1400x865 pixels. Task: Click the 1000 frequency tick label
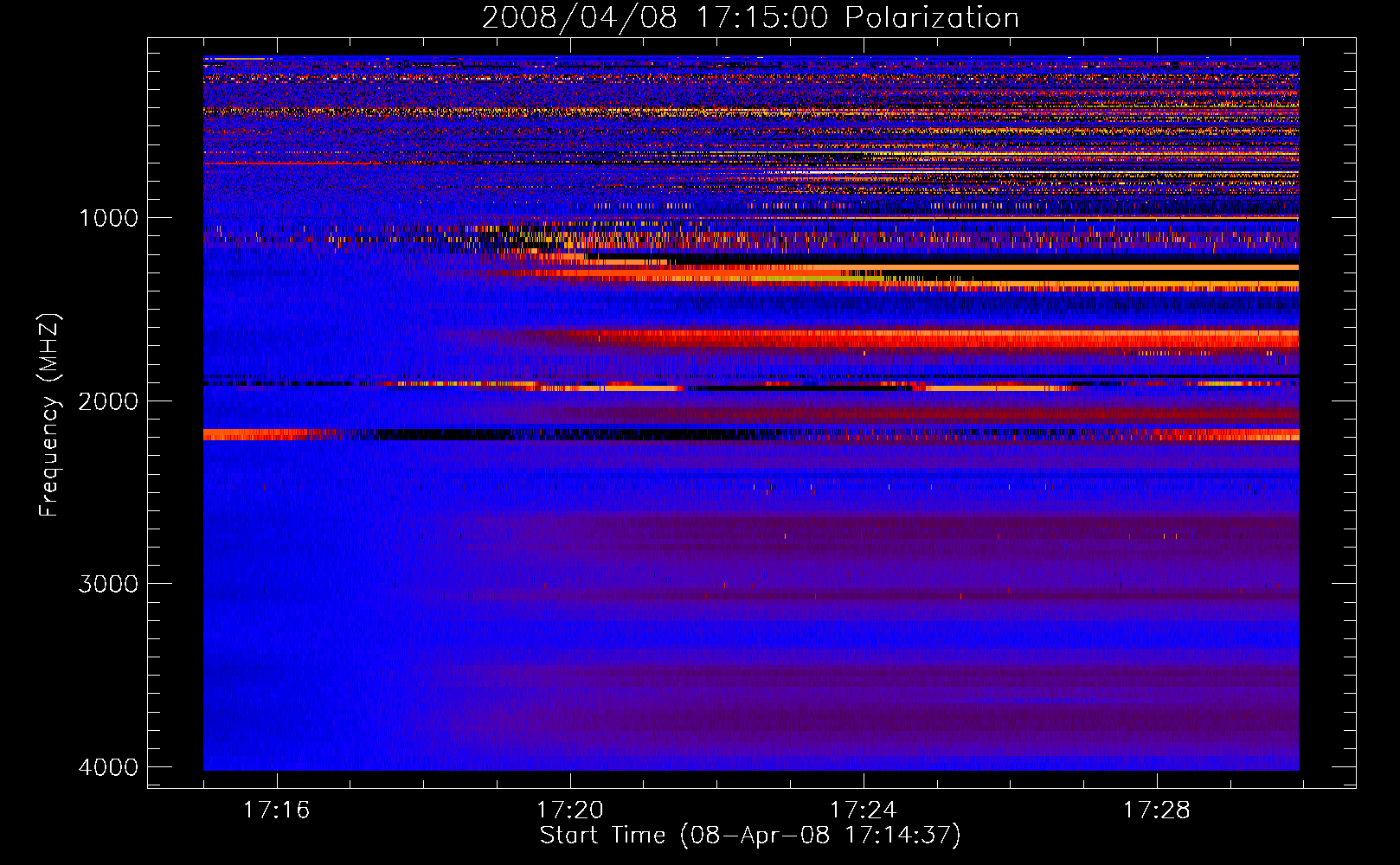coord(108,217)
